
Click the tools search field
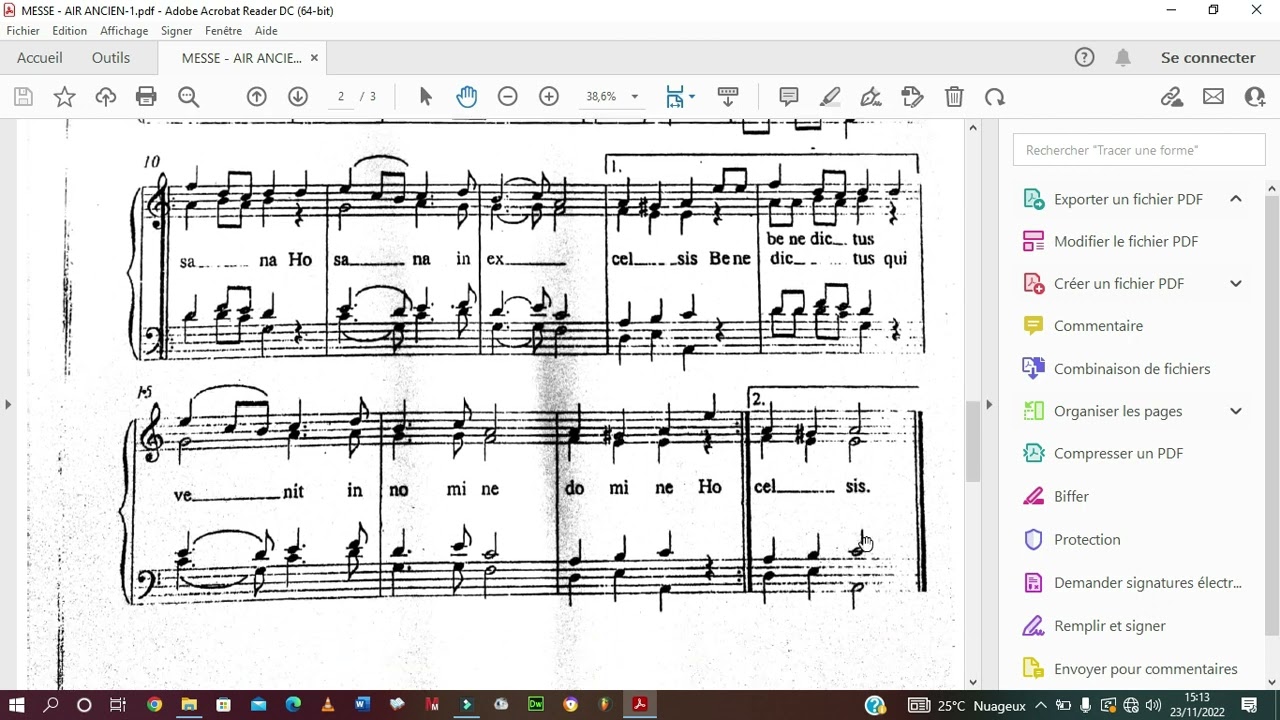click(x=1139, y=150)
